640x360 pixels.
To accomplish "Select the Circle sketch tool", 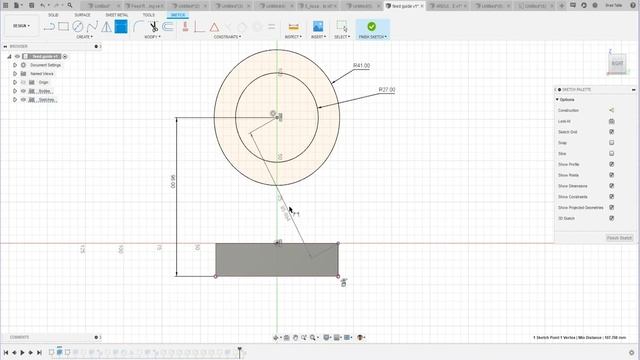I will coord(78,27).
